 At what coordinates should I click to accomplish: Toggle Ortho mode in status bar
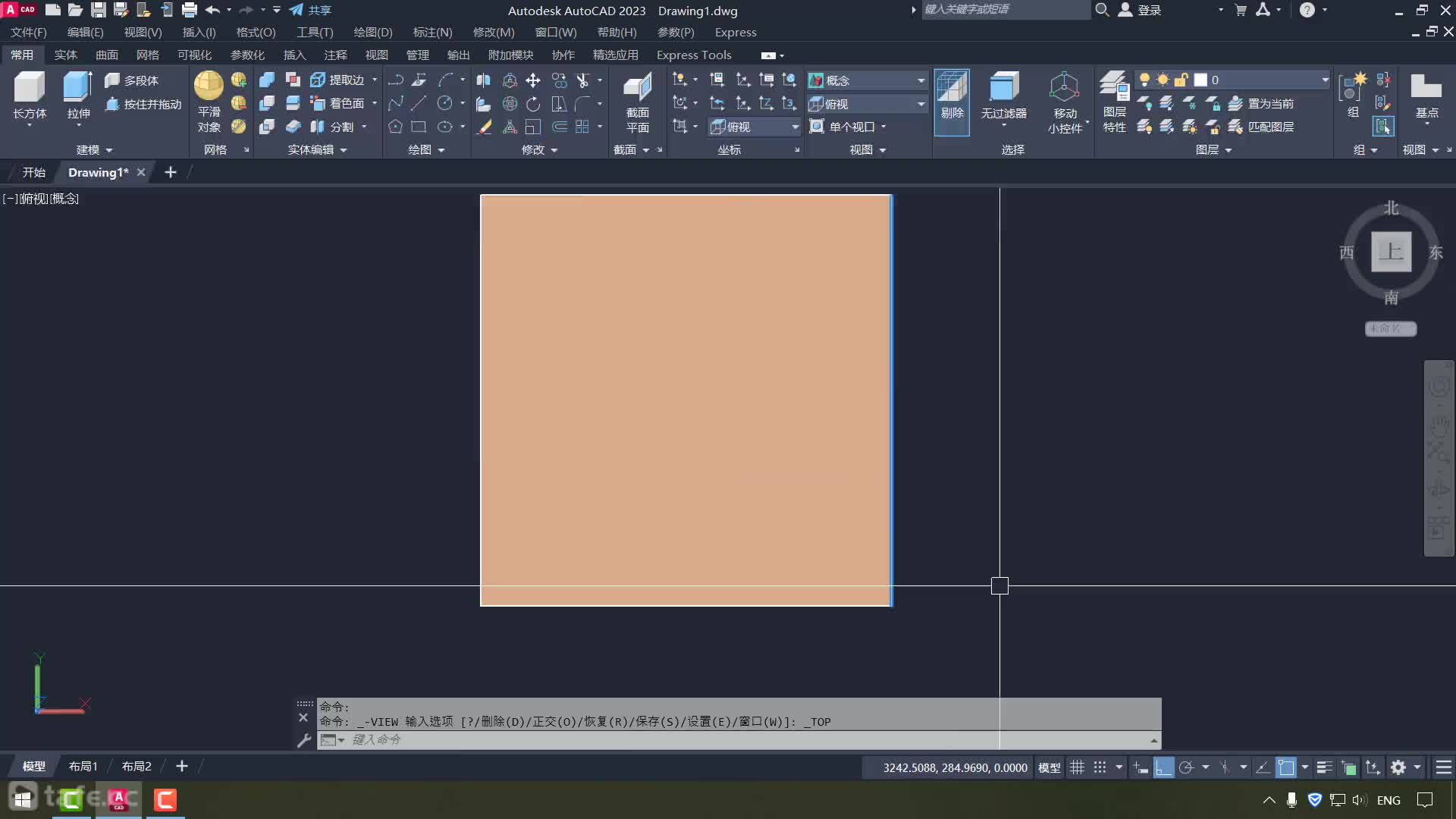click(1163, 767)
